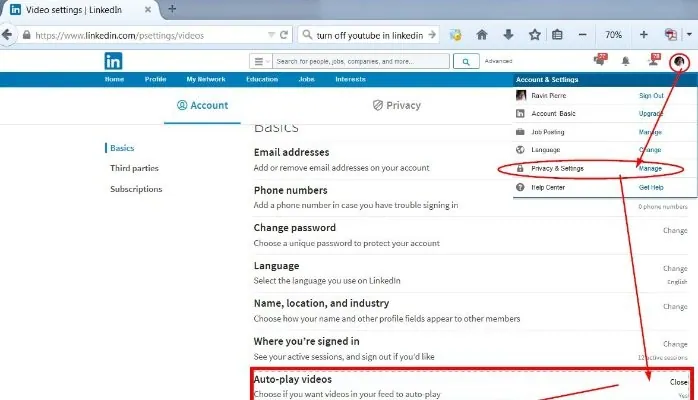Click the magnifier in browser search box
This screenshot has width=698, height=400.
pyautogui.click(x=307, y=35)
